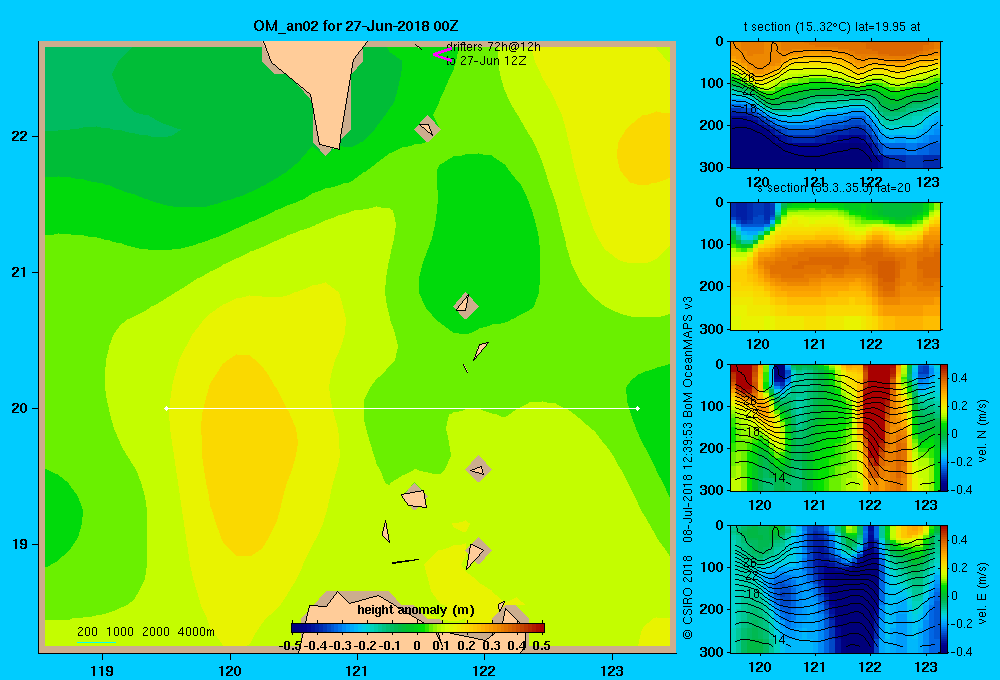1000x680 pixels.
Task: Click latitude label '21' on the main map
Action: click(20, 272)
